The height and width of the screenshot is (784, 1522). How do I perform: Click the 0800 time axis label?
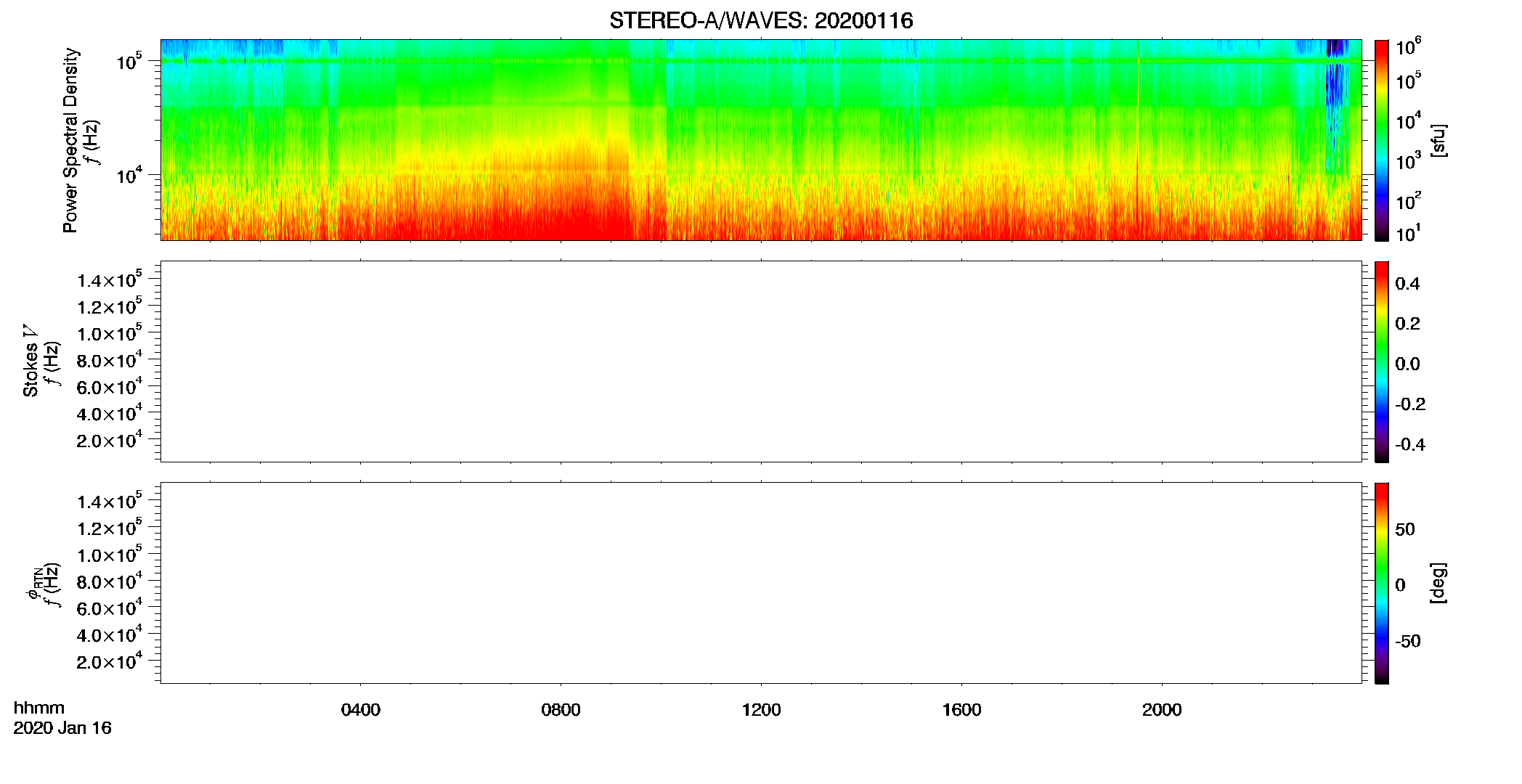coord(561,710)
